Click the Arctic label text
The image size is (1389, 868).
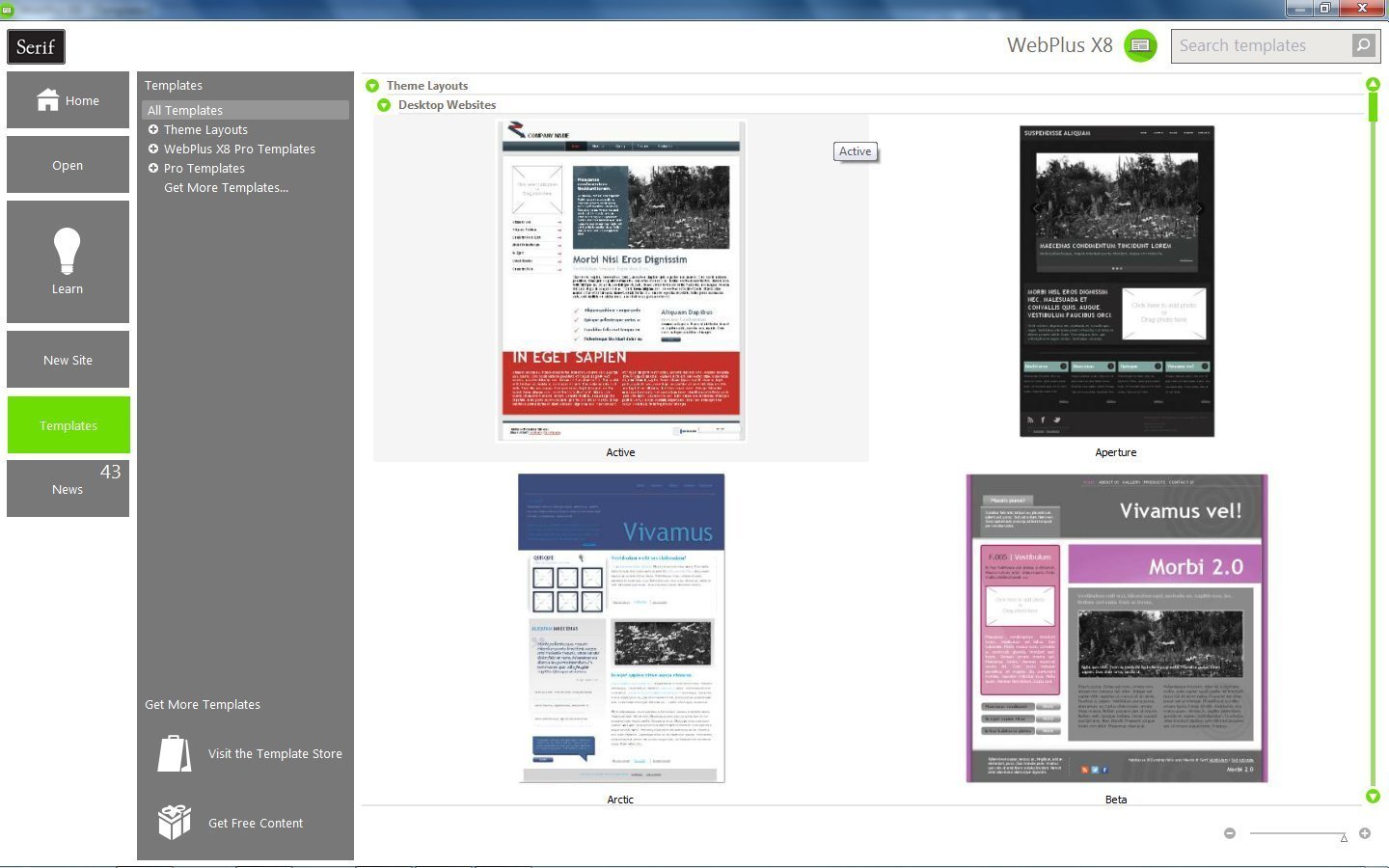(x=620, y=800)
